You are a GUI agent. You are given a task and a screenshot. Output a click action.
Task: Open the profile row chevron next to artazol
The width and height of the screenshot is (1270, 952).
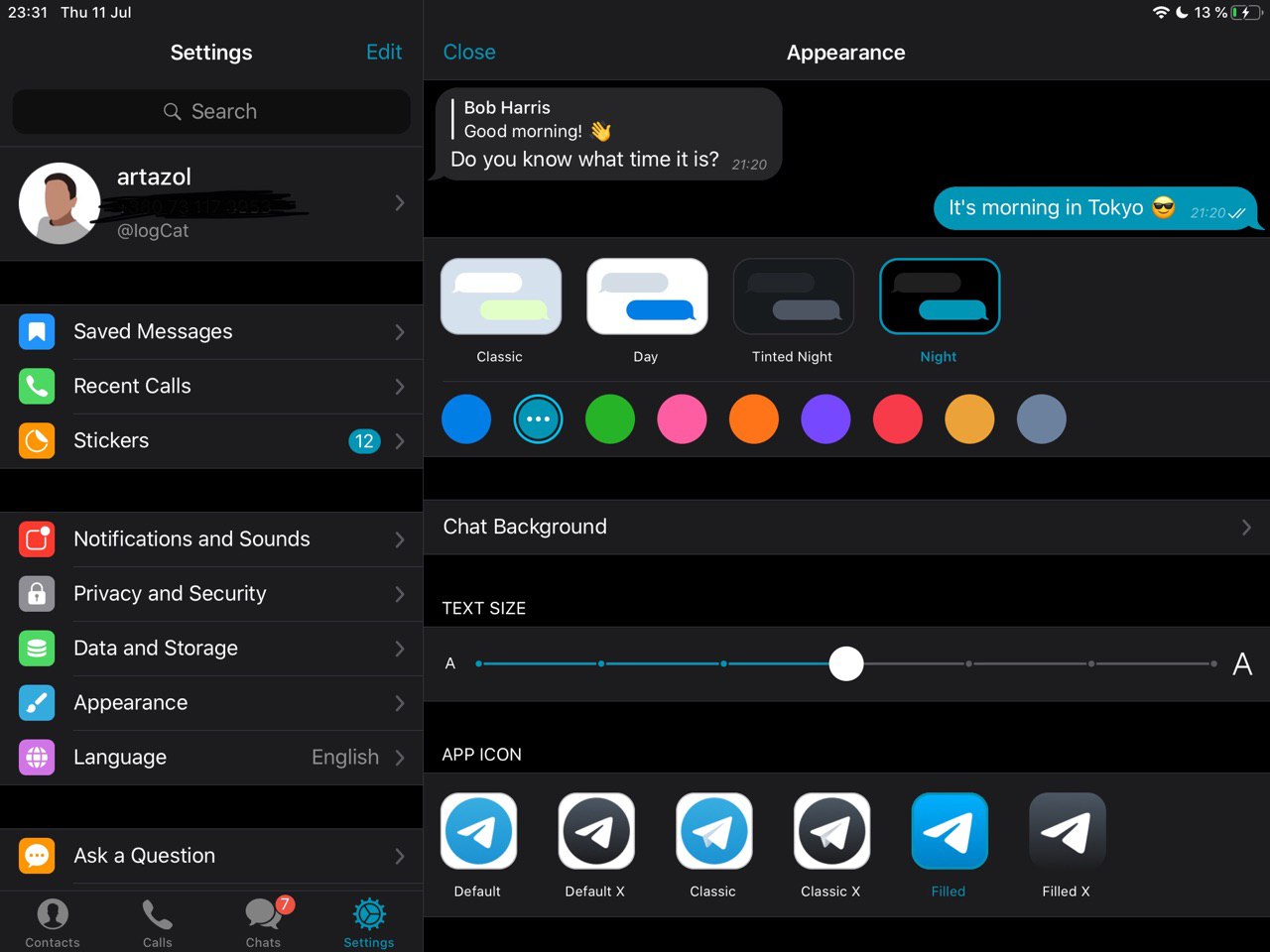[400, 202]
